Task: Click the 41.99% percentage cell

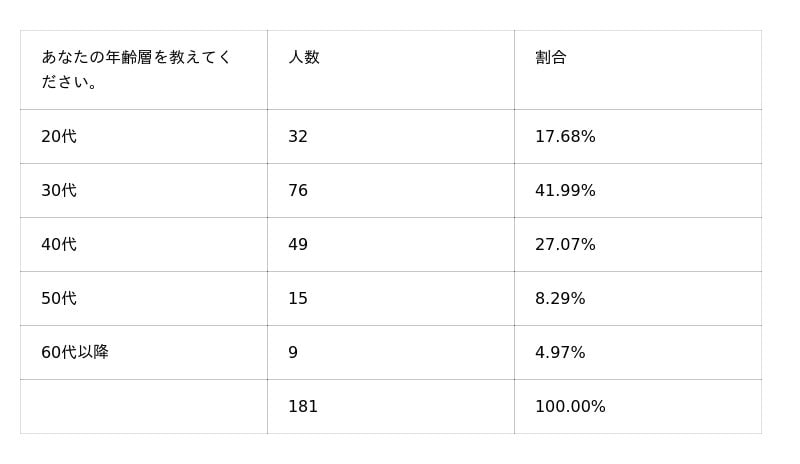Action: tap(565, 191)
